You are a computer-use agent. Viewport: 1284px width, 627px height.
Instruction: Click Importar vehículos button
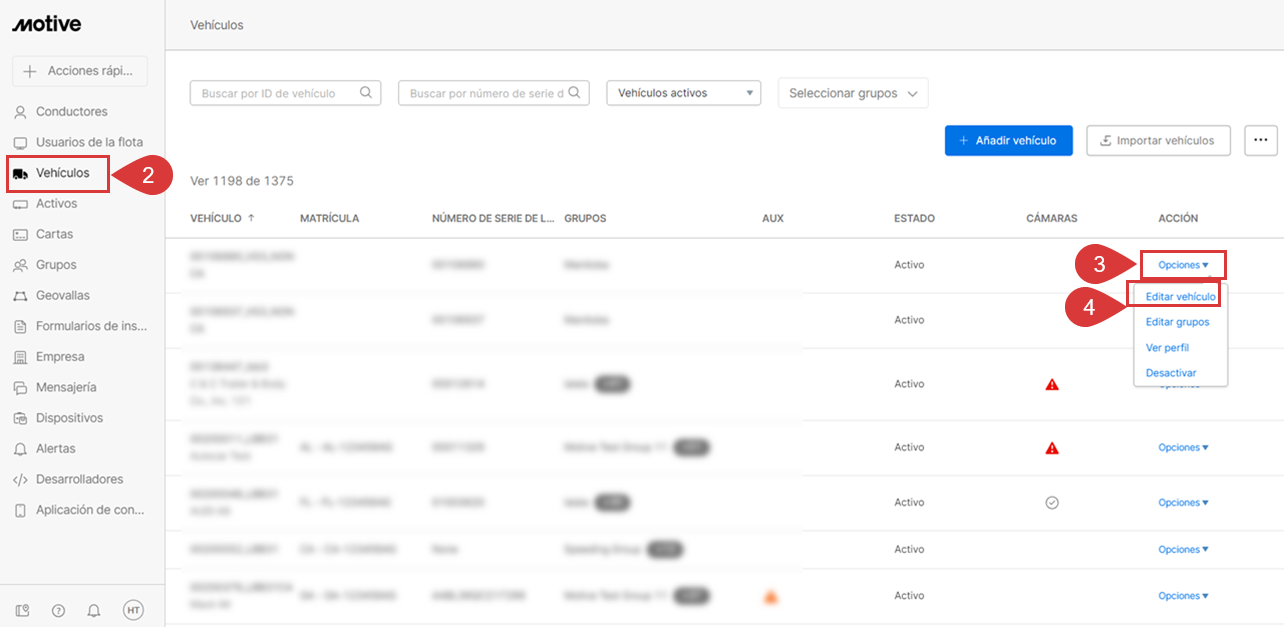pyautogui.click(x=1157, y=140)
